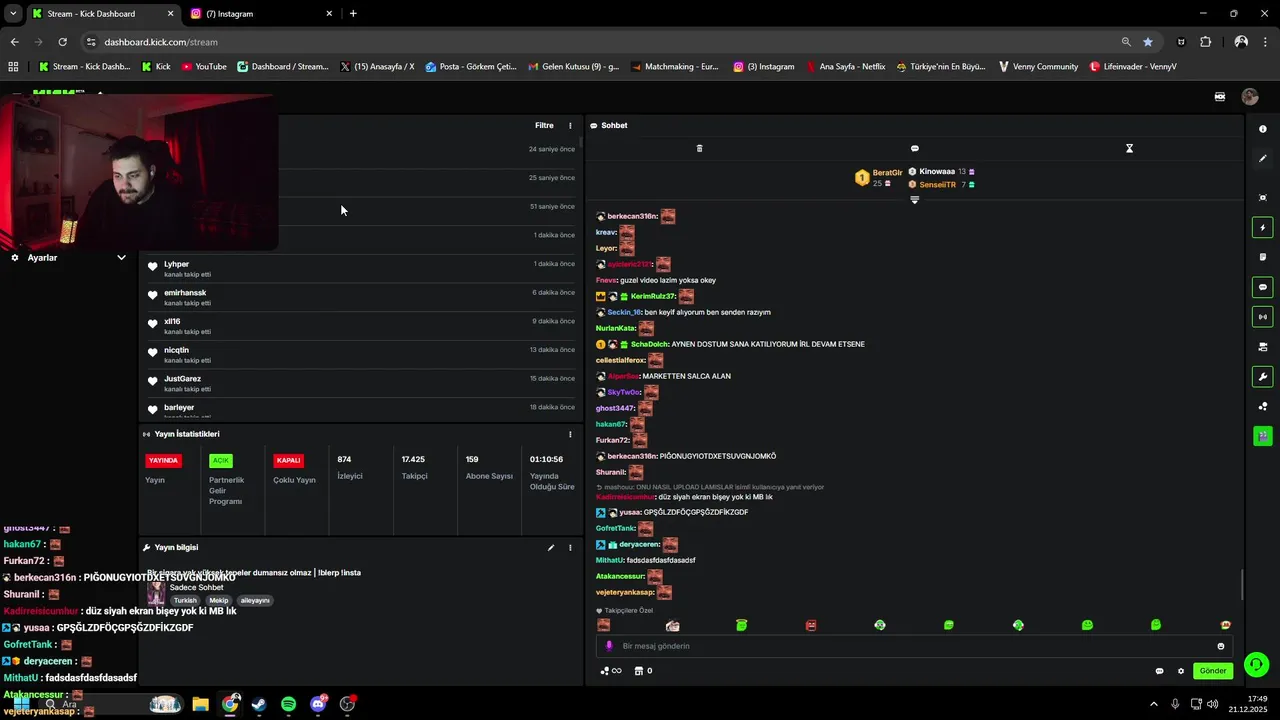Select the layout icon next to header avatar

(x=1220, y=97)
